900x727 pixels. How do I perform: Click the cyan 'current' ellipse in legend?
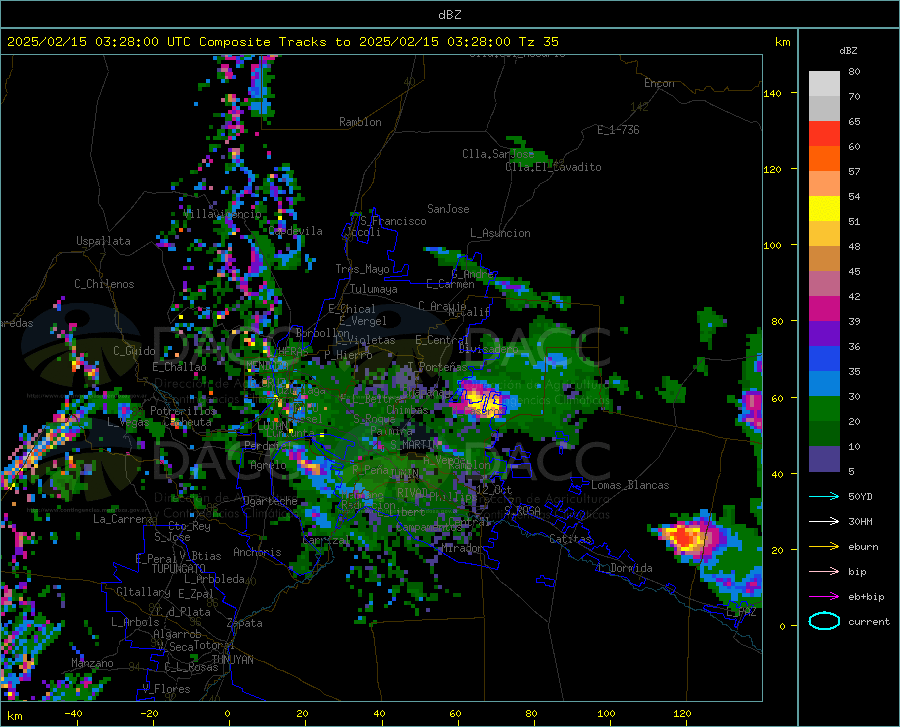point(824,621)
